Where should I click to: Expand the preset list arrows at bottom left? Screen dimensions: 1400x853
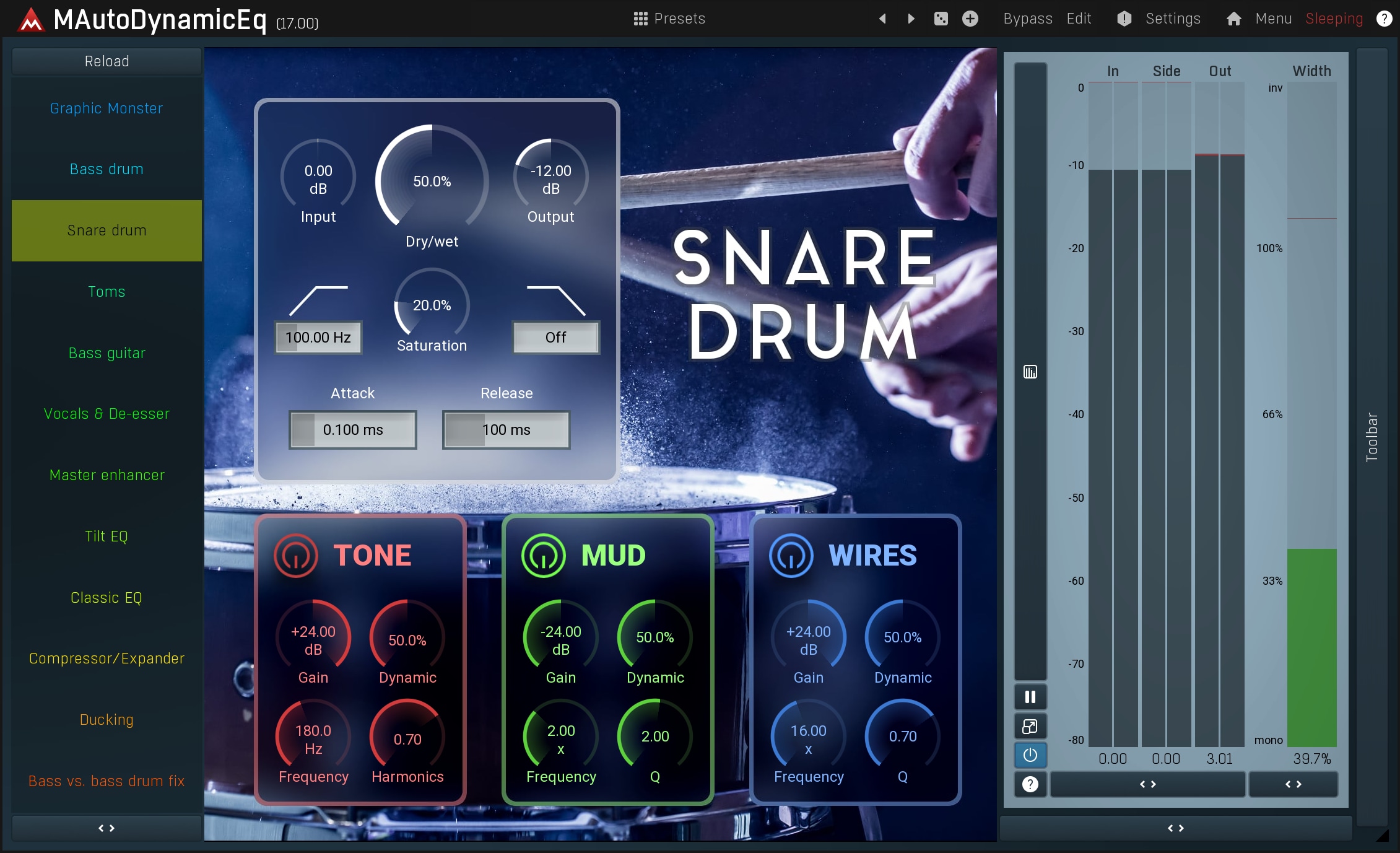pyautogui.click(x=107, y=828)
